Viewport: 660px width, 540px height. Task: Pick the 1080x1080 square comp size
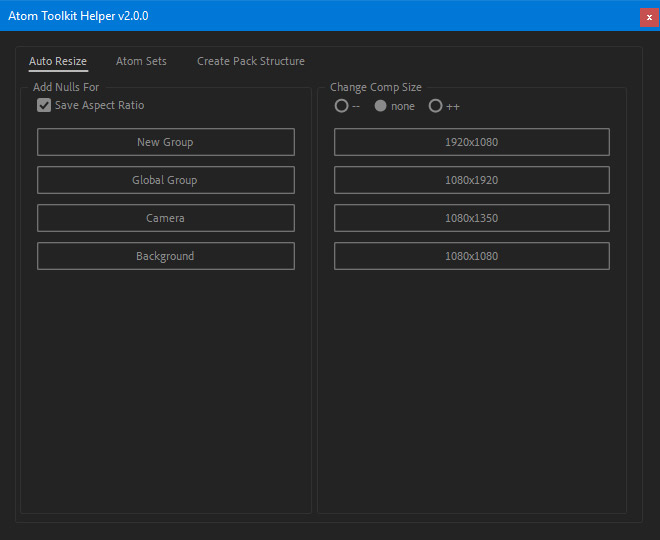(472, 256)
